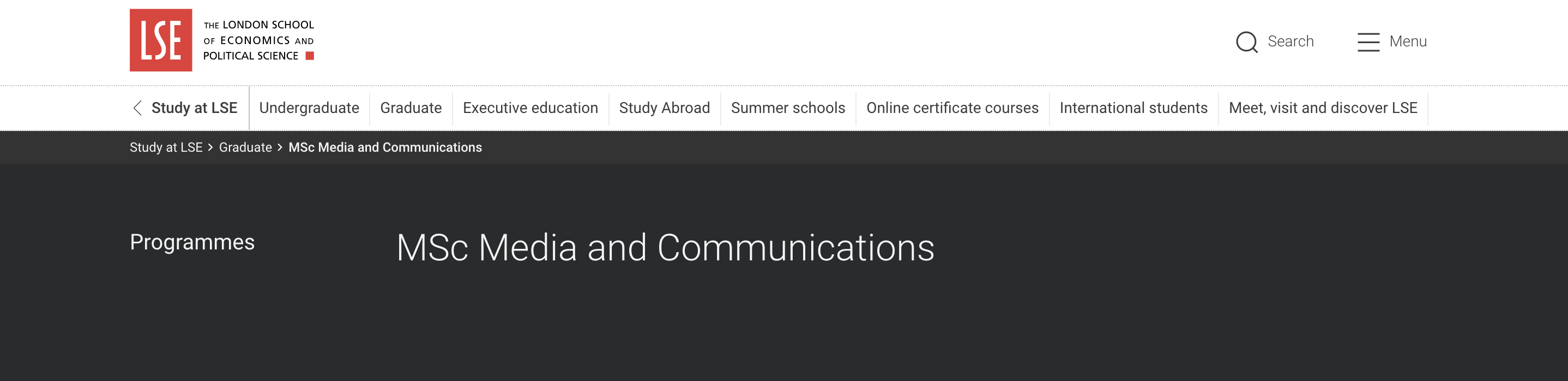Go to Executive education

tap(530, 108)
